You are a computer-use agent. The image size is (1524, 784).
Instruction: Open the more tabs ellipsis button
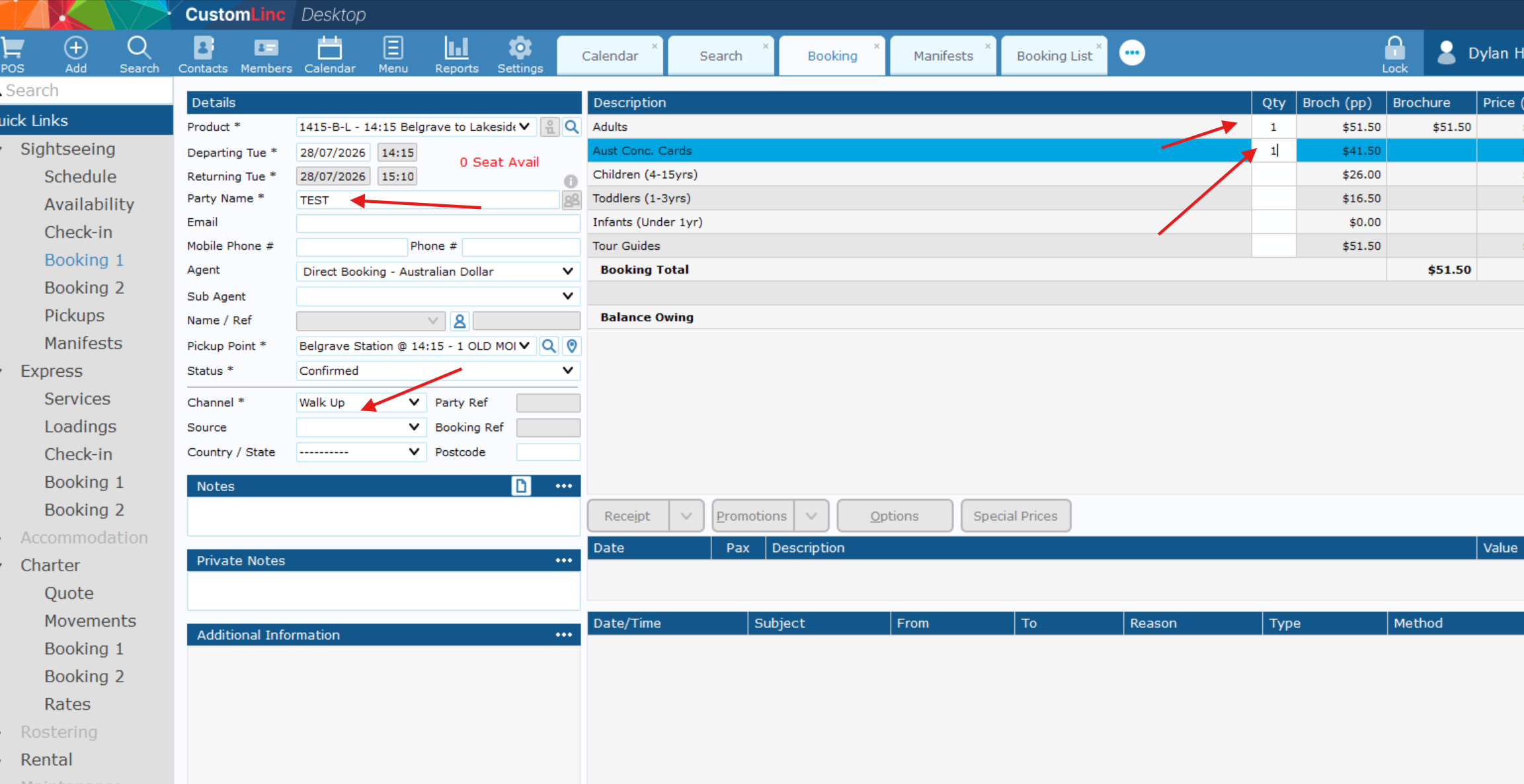[1132, 53]
